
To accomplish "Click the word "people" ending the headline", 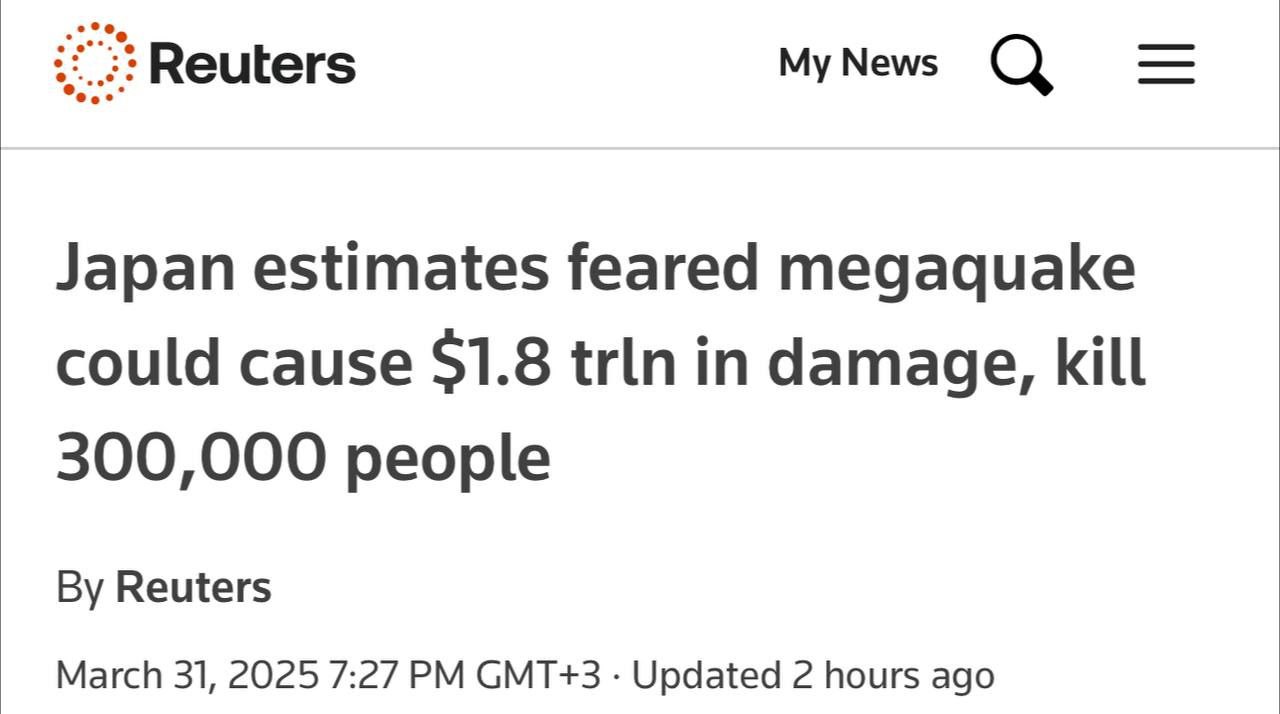I will coord(448,458).
